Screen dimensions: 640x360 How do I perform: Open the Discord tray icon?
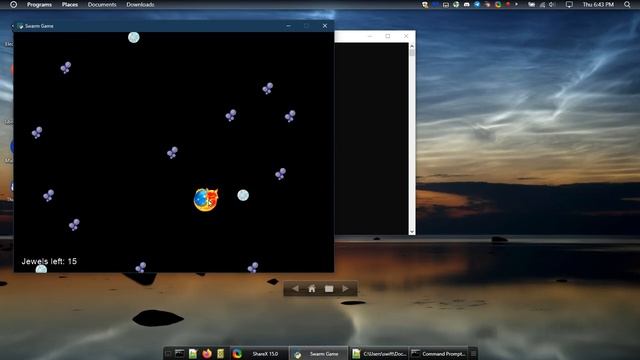pyautogui.click(x=467, y=4)
